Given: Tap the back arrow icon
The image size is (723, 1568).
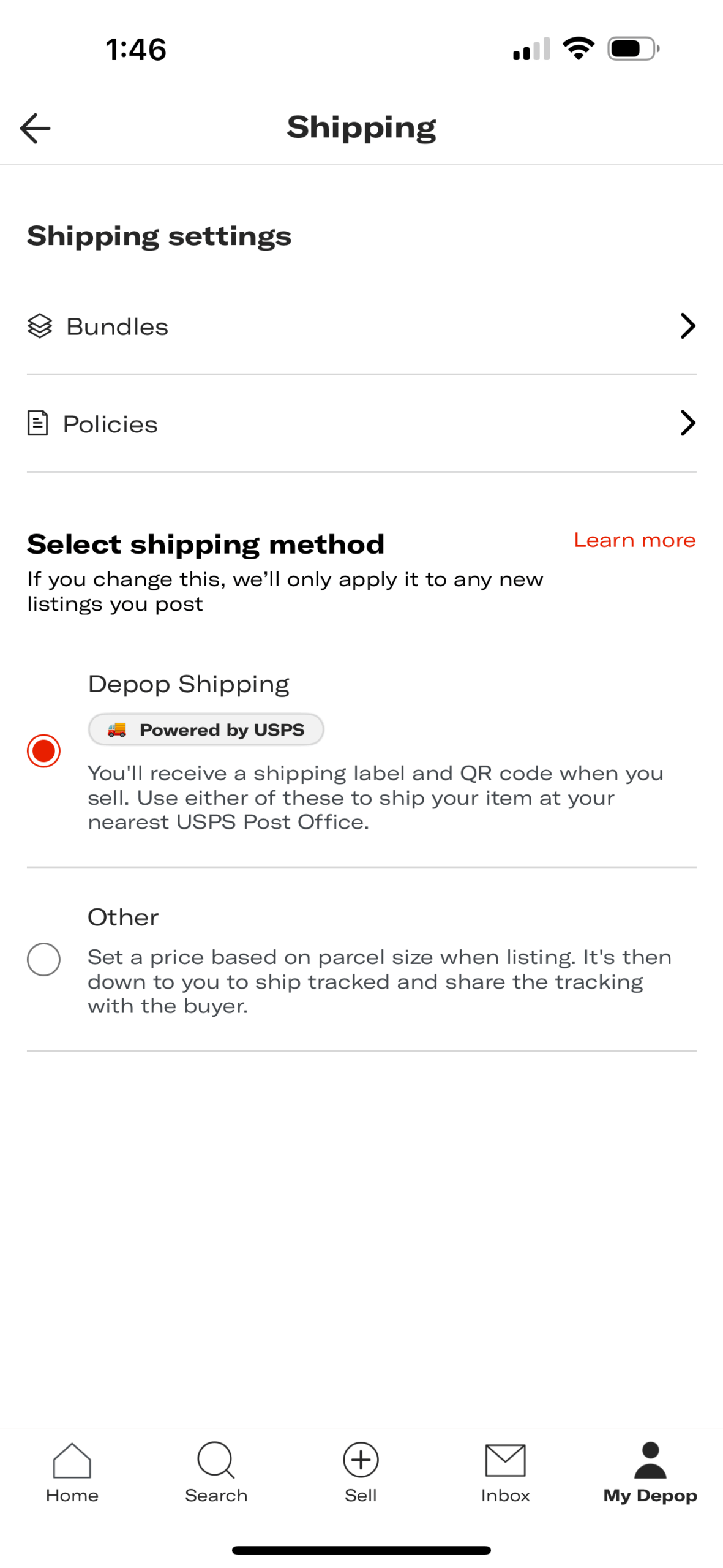Looking at the screenshot, I should pyautogui.click(x=35, y=128).
